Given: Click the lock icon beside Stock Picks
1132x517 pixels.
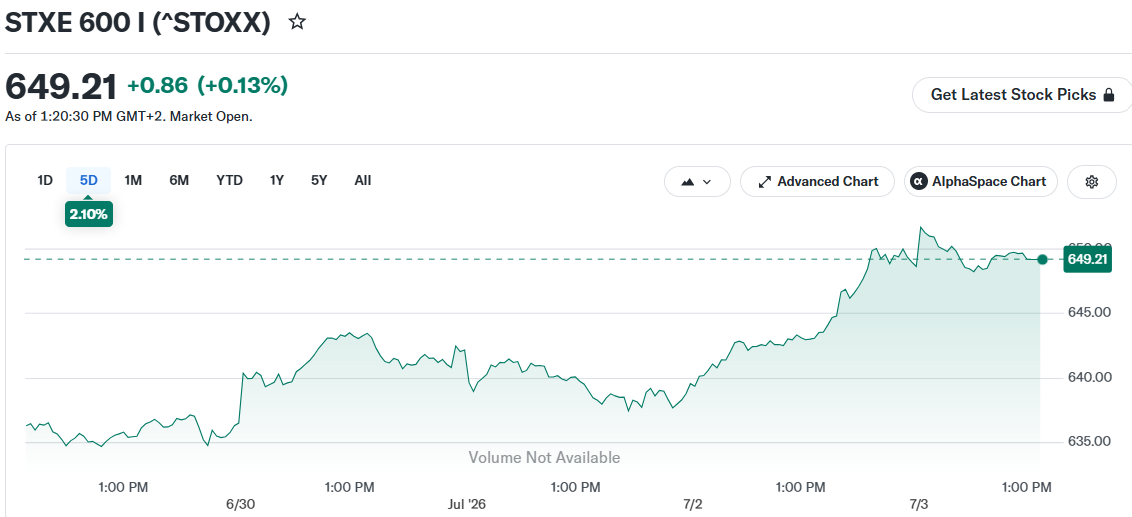Looking at the screenshot, I should pos(1110,95).
